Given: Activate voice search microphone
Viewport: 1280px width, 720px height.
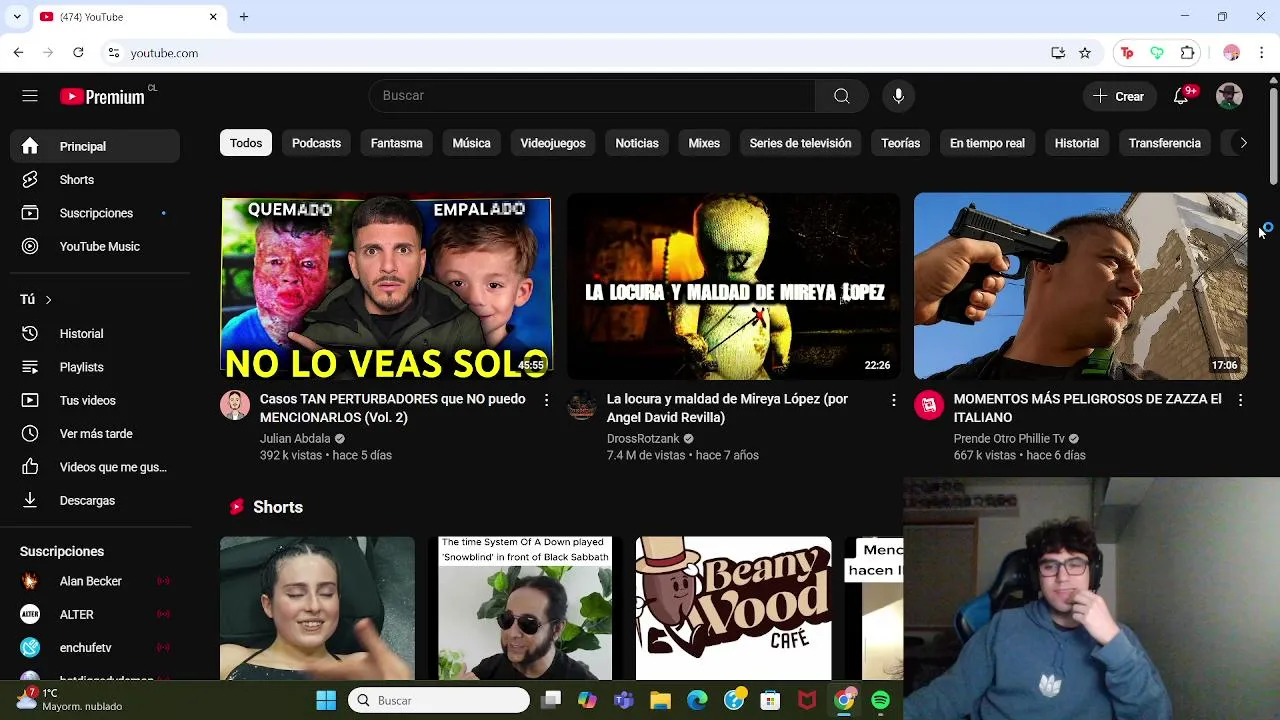Looking at the screenshot, I should [x=898, y=96].
